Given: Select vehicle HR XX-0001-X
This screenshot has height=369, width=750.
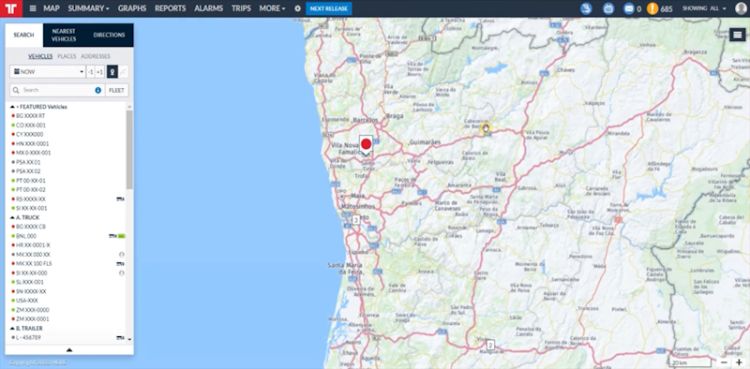Looking at the screenshot, I should (33, 245).
